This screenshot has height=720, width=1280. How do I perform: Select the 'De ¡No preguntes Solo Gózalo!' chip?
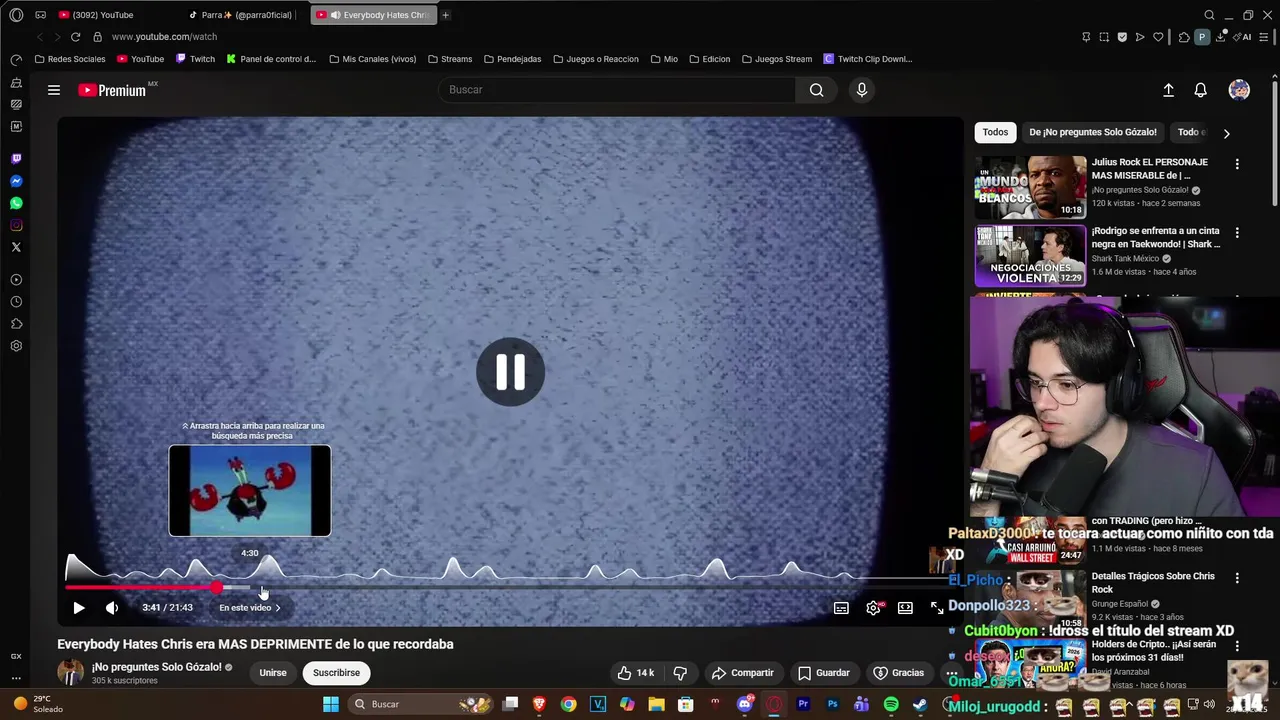click(1093, 132)
